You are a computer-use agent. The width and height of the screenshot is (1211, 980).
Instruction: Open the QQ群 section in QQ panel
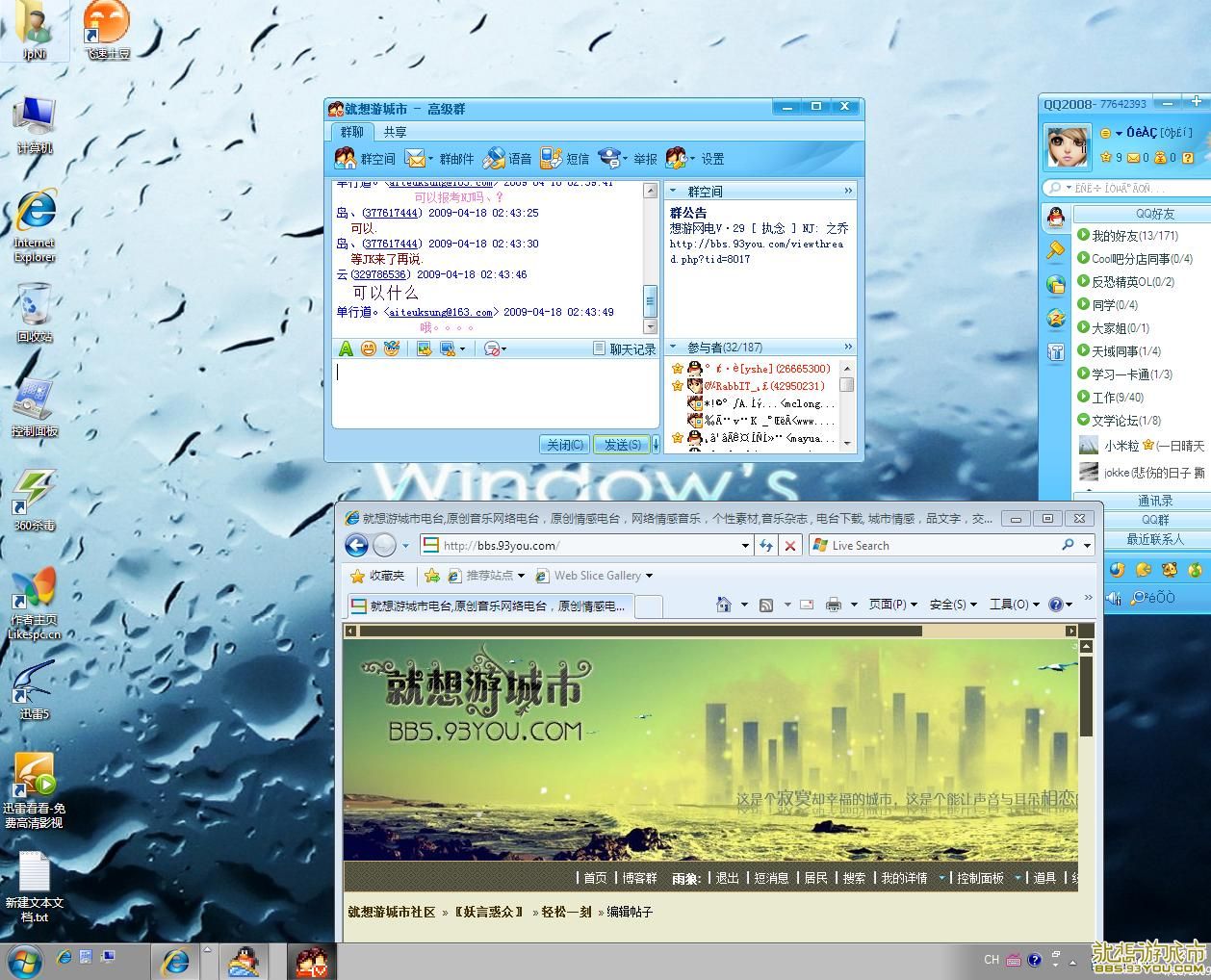[1155, 520]
